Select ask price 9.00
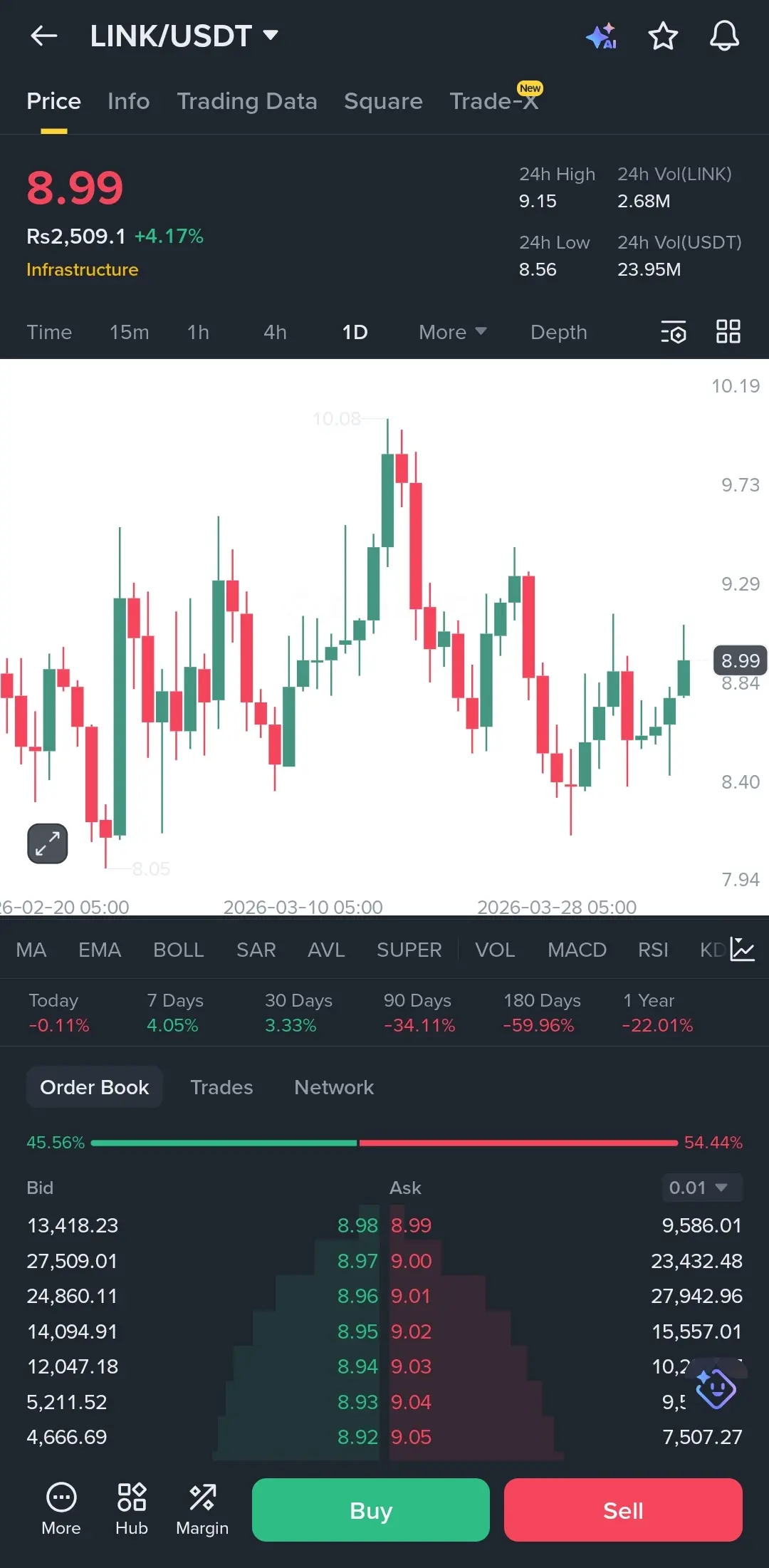This screenshot has width=769, height=1568. [x=411, y=1261]
